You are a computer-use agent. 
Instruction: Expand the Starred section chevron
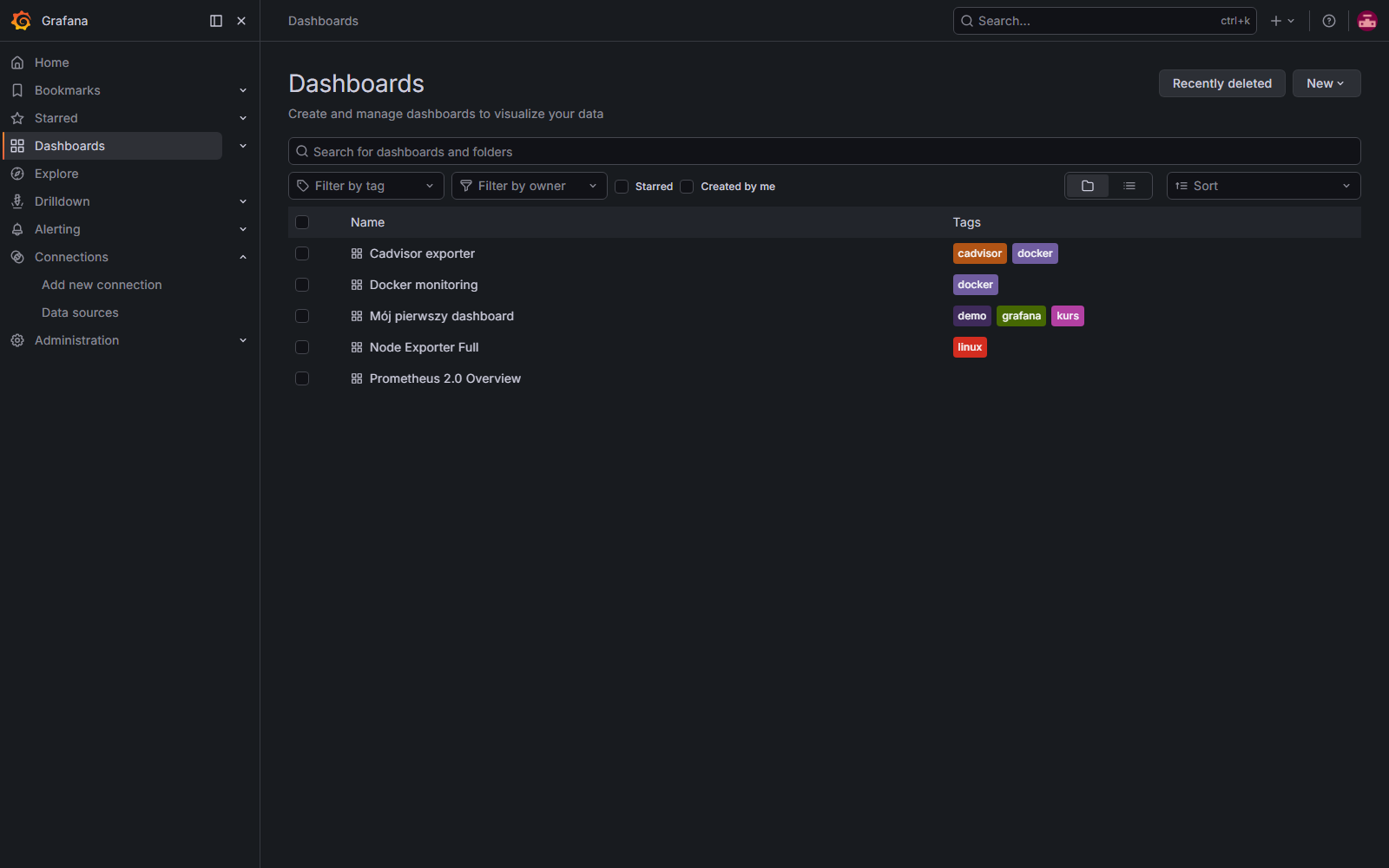243,118
